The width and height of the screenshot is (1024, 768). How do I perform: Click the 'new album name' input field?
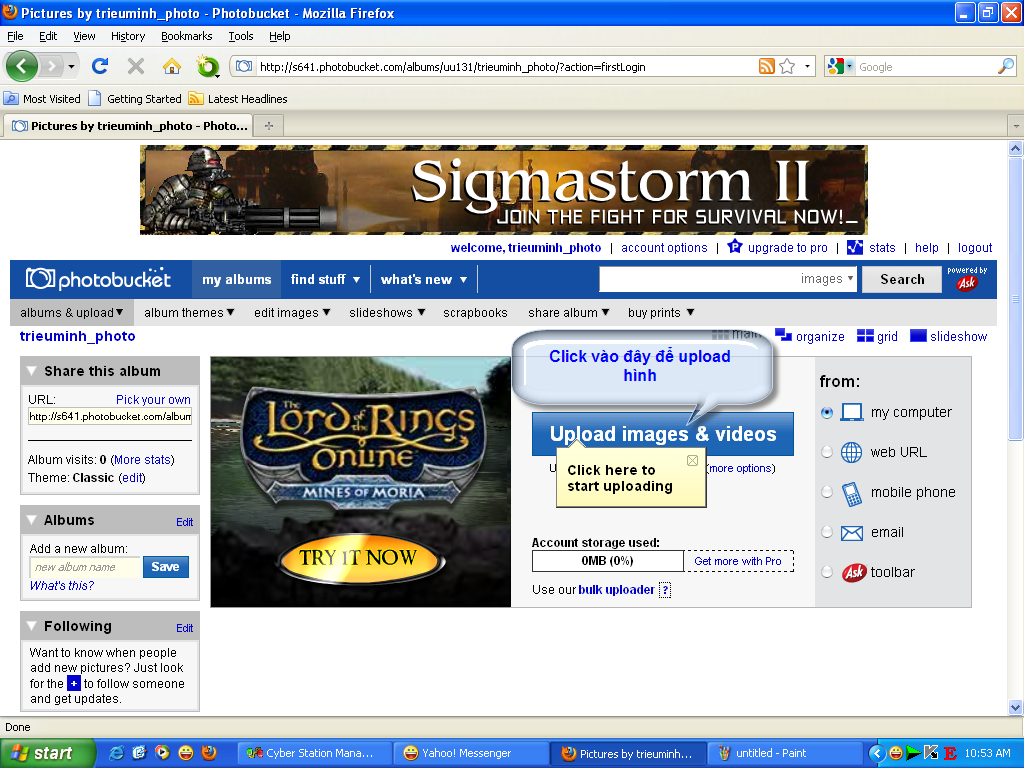[85, 567]
